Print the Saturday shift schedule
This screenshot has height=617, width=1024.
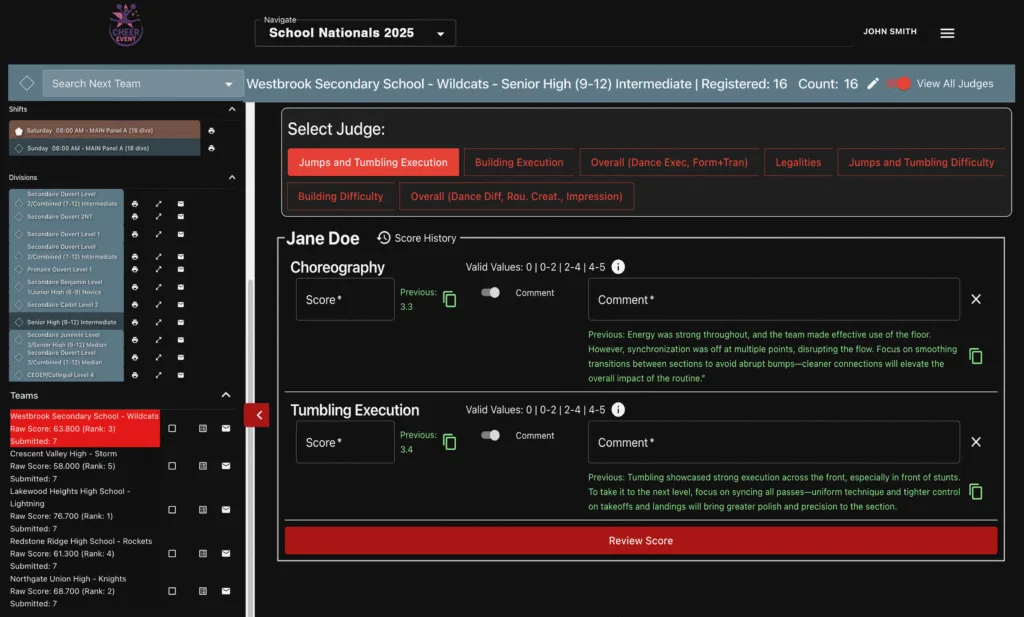point(211,130)
